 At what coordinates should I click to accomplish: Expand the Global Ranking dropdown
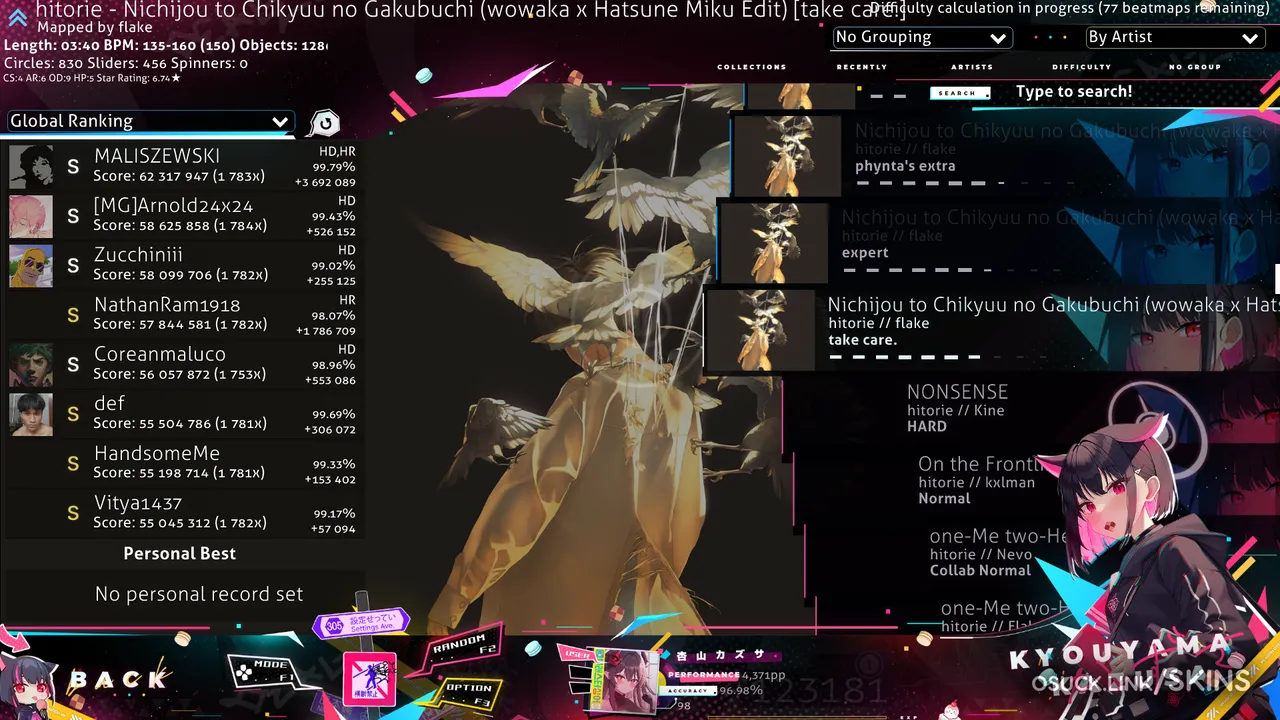[150, 121]
